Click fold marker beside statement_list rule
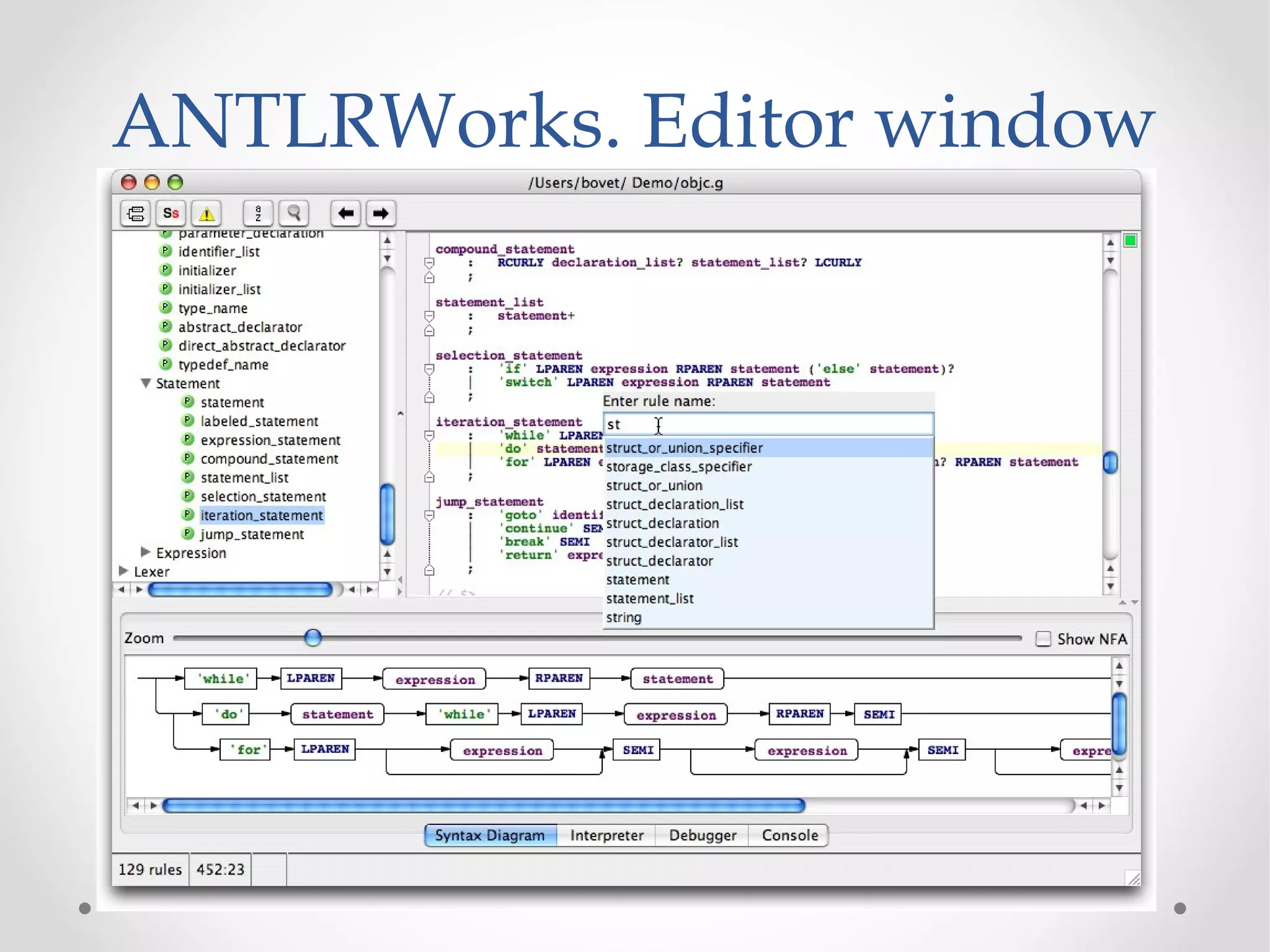 429,316
